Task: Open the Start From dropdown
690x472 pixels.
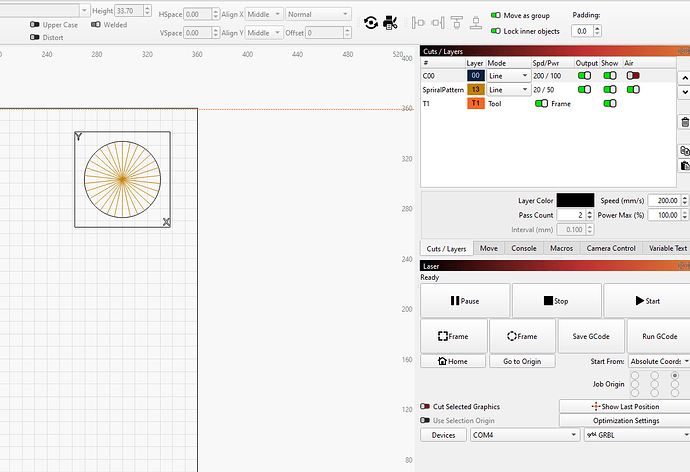Action: 659,361
